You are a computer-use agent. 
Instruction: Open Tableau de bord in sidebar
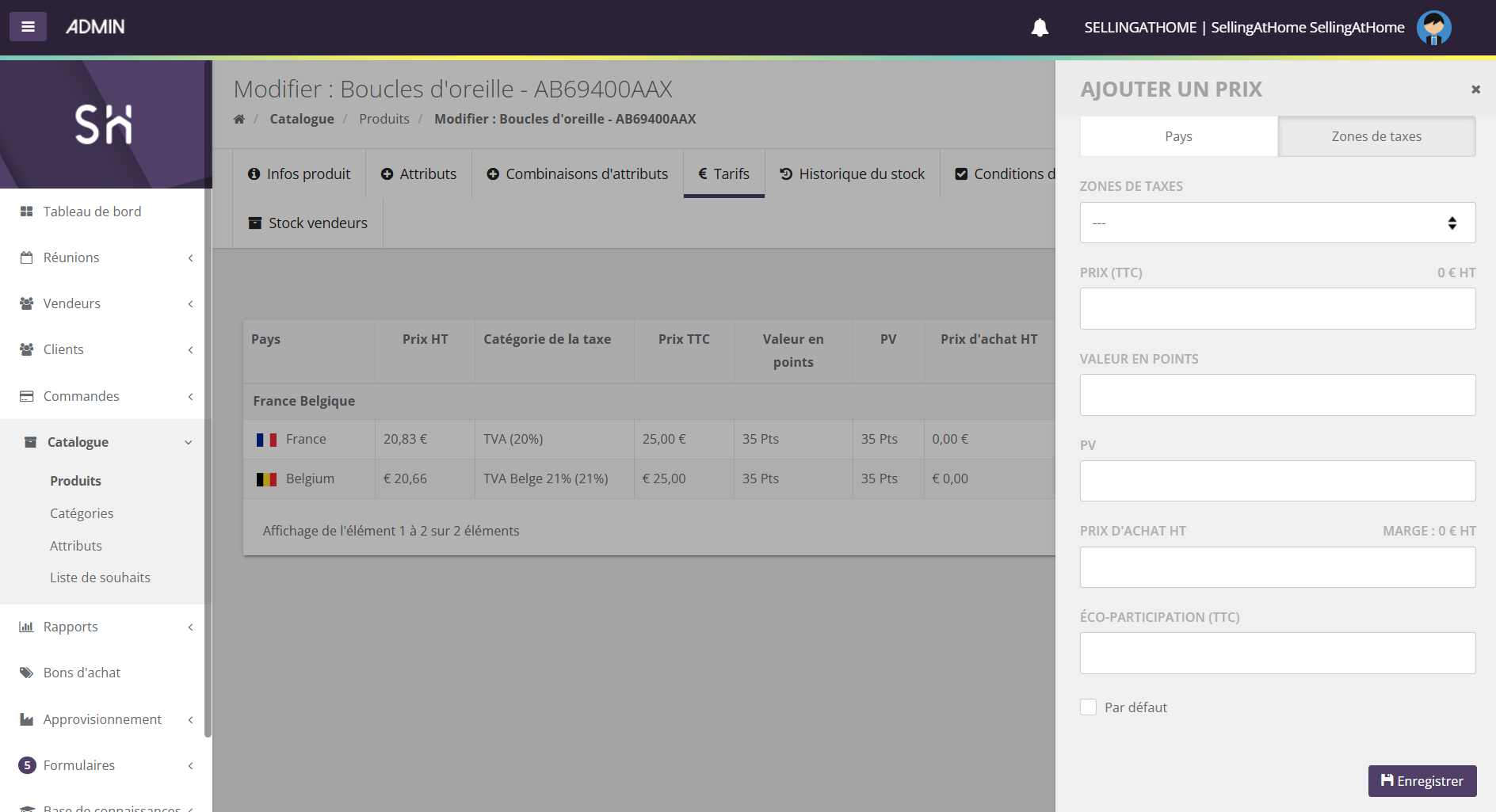coord(92,212)
